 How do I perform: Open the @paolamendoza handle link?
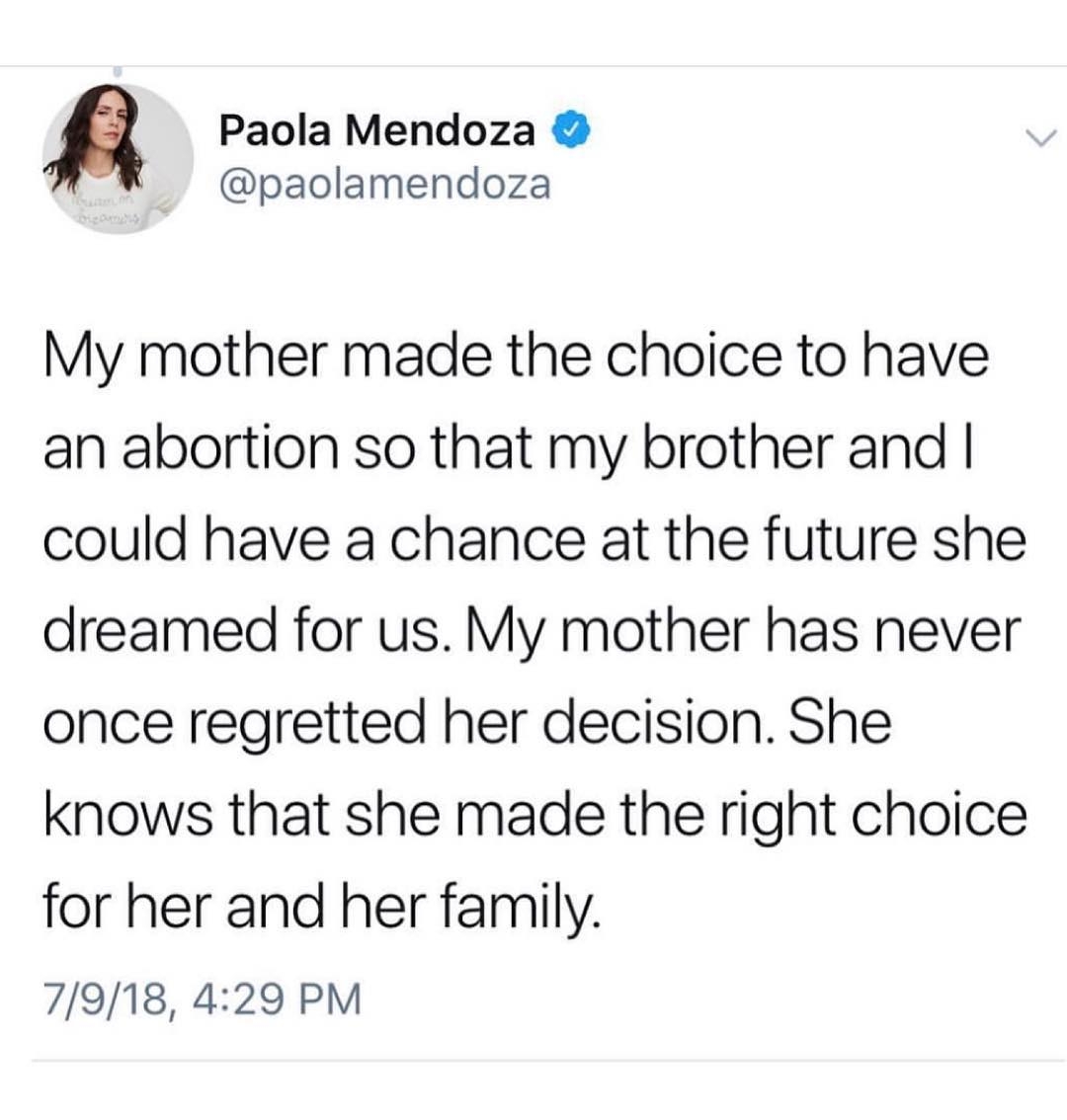(x=385, y=184)
